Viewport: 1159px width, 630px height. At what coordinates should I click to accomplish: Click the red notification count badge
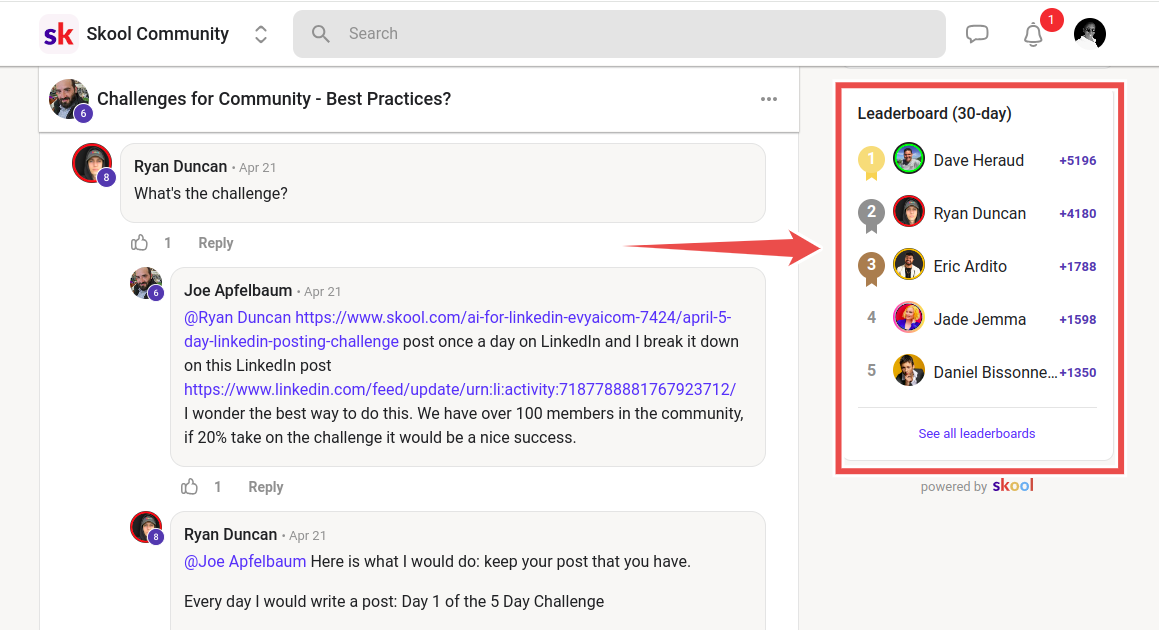(1051, 20)
